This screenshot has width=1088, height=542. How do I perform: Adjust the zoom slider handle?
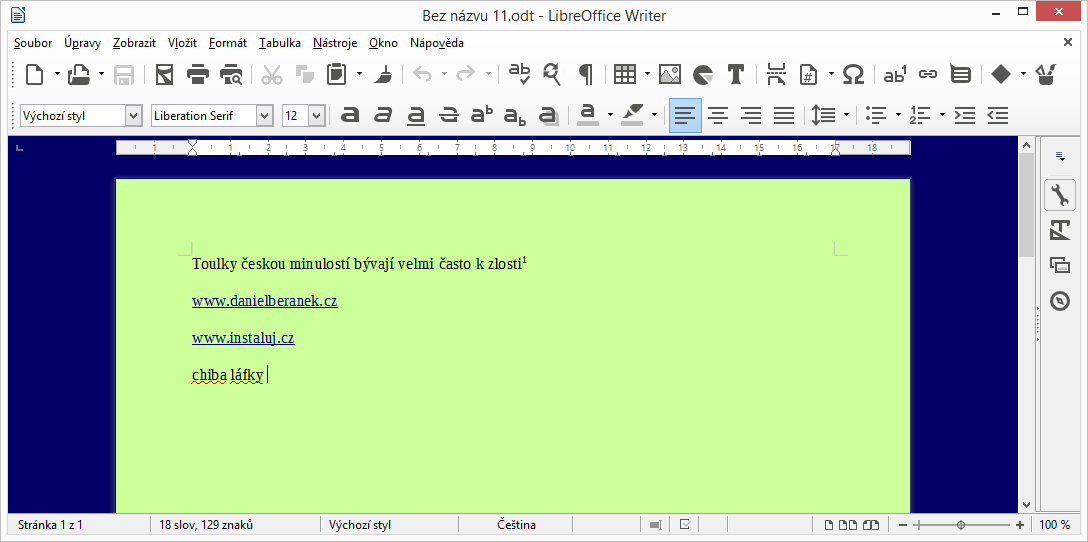point(961,525)
